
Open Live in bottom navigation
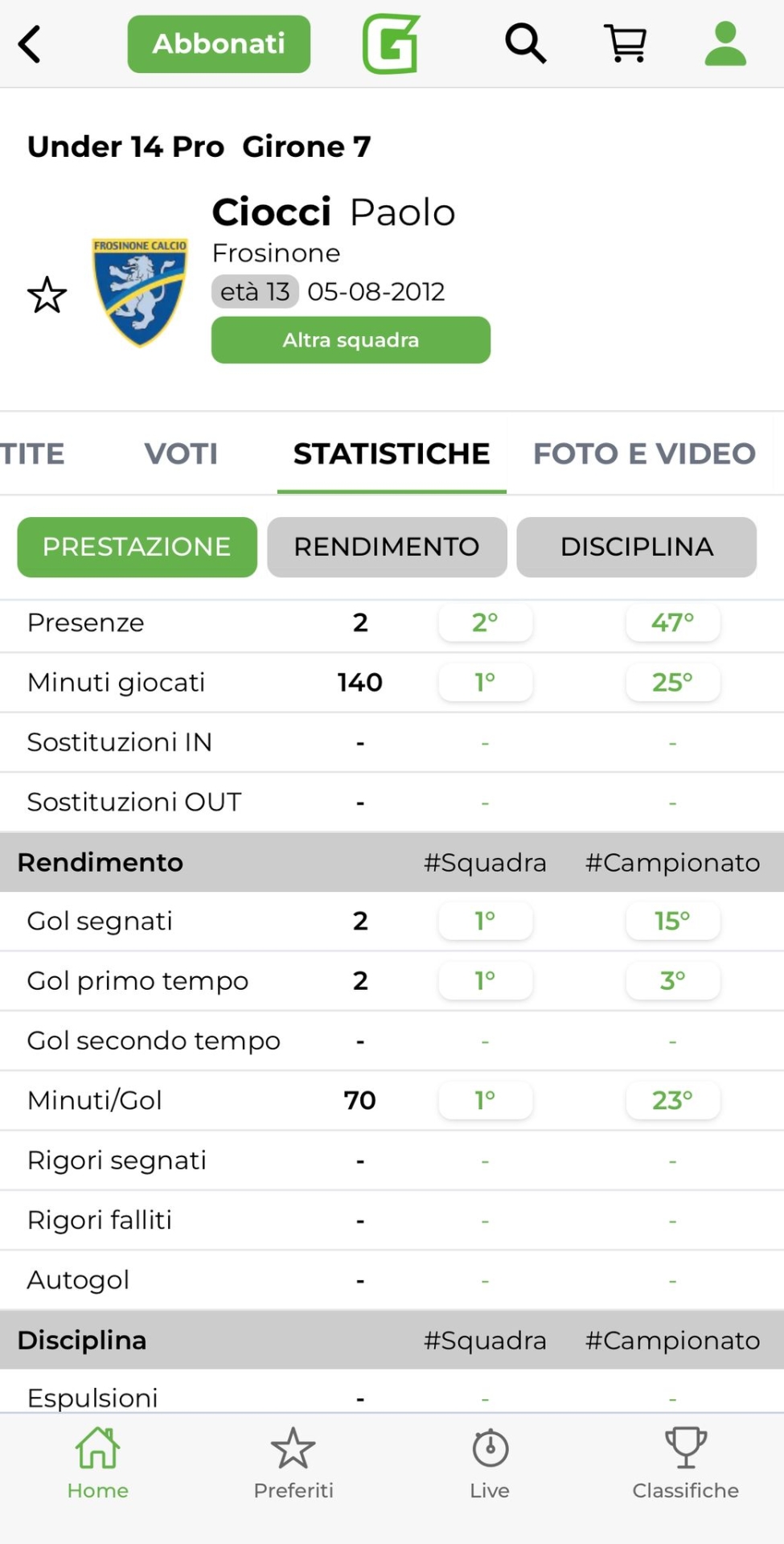click(x=490, y=1464)
